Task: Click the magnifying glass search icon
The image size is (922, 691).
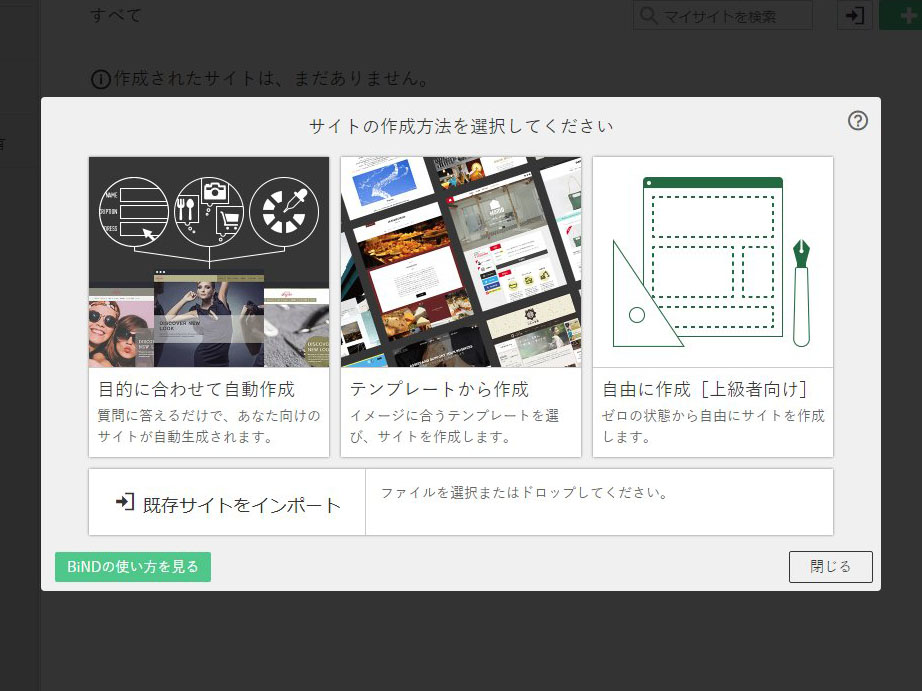Action: [649, 15]
